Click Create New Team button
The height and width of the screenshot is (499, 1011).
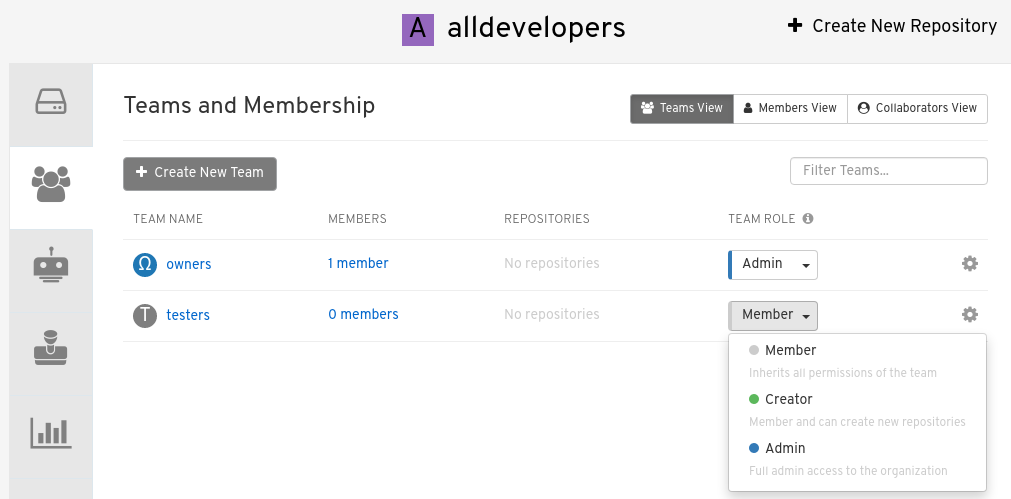coord(200,173)
